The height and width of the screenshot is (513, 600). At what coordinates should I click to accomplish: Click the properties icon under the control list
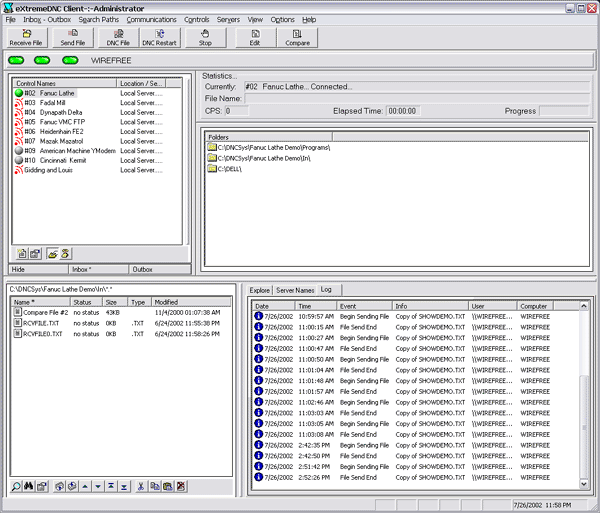point(35,253)
